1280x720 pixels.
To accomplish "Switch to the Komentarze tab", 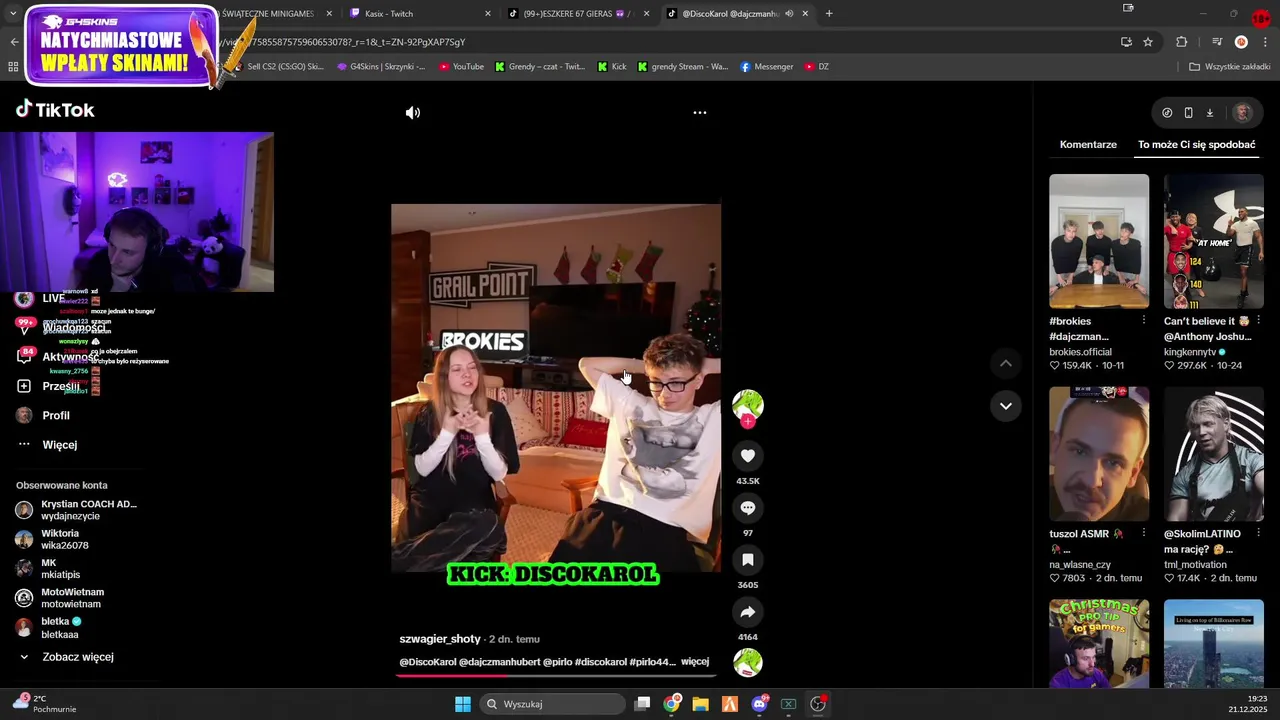I will (x=1088, y=145).
